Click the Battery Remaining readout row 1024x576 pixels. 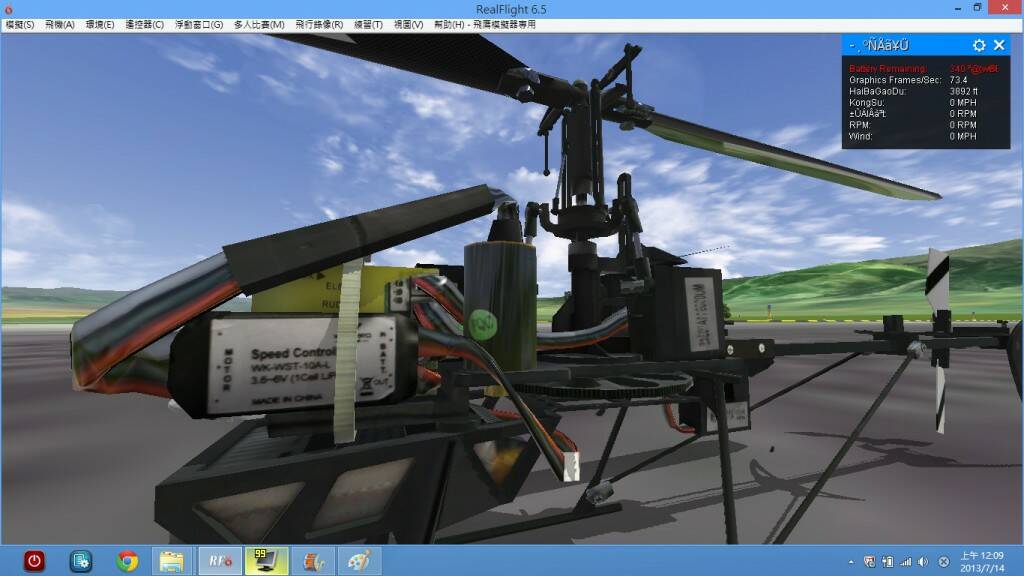click(x=923, y=69)
